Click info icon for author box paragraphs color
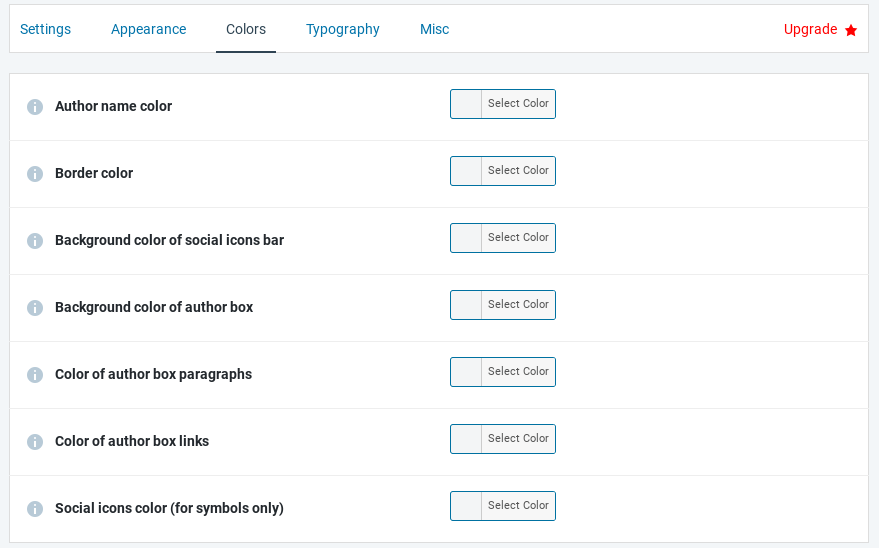This screenshot has height=548, width=879. tap(35, 375)
